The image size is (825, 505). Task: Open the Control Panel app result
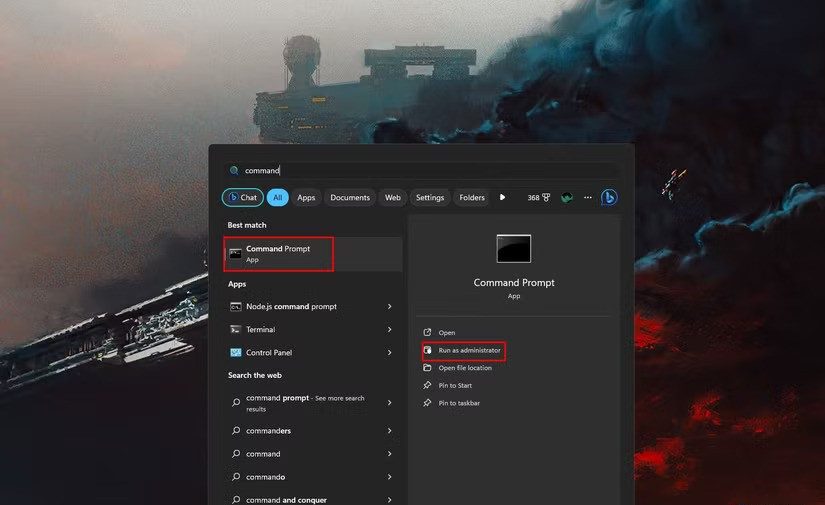click(x=313, y=353)
